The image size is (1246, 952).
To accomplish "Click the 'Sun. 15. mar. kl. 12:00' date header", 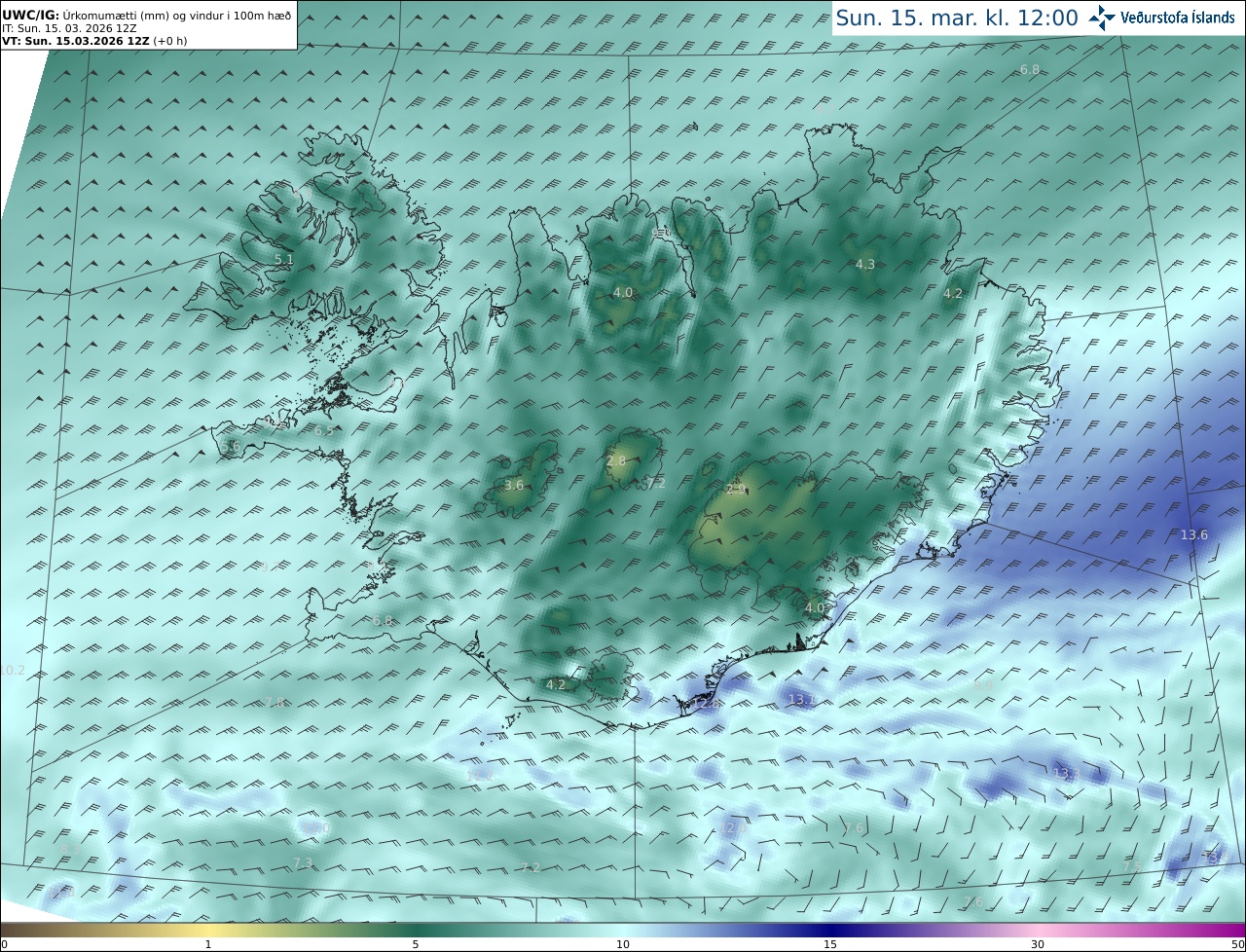I will tap(956, 18).
